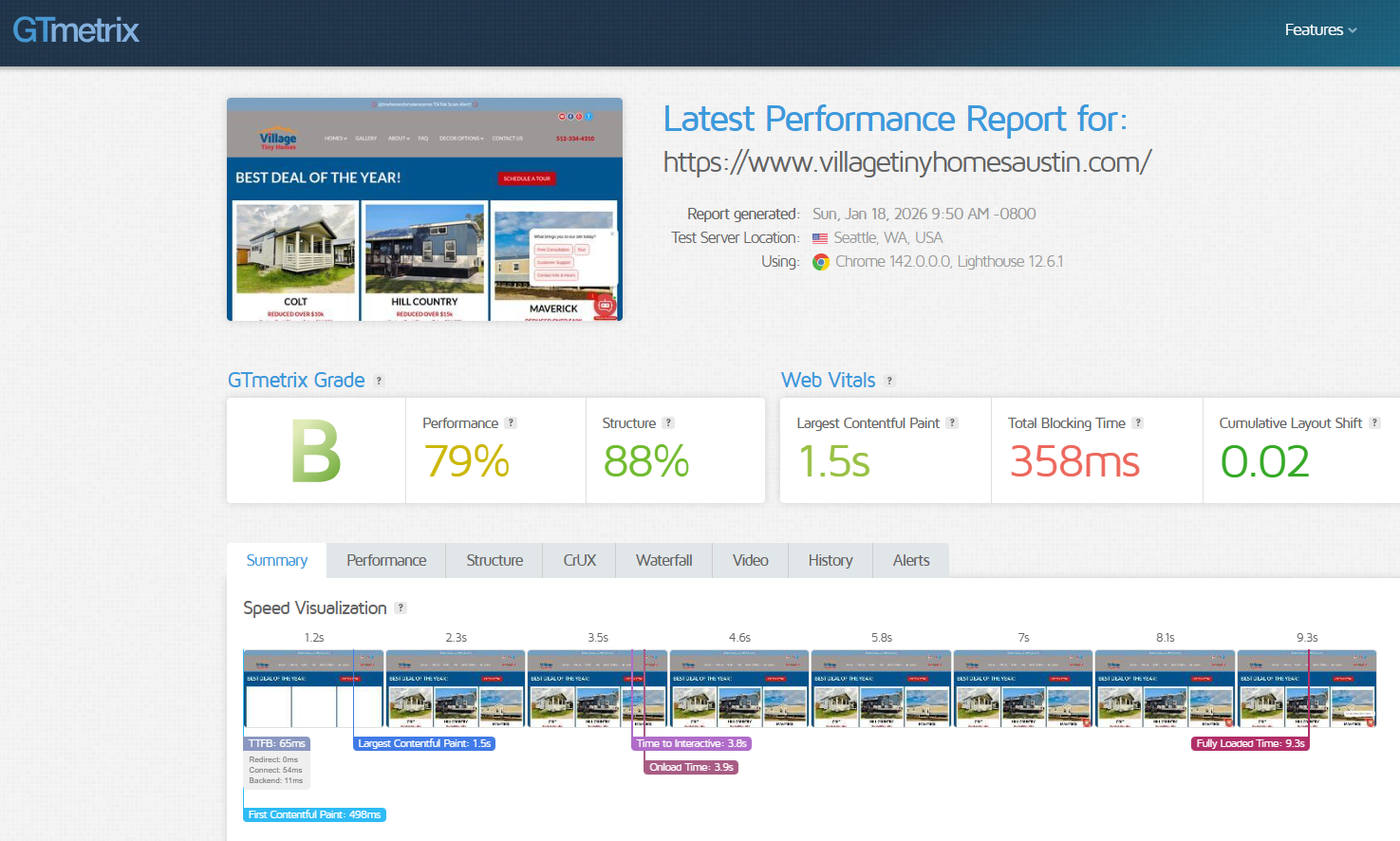
Task: Click the Largest Contentful Paint help icon
Action: point(952,423)
